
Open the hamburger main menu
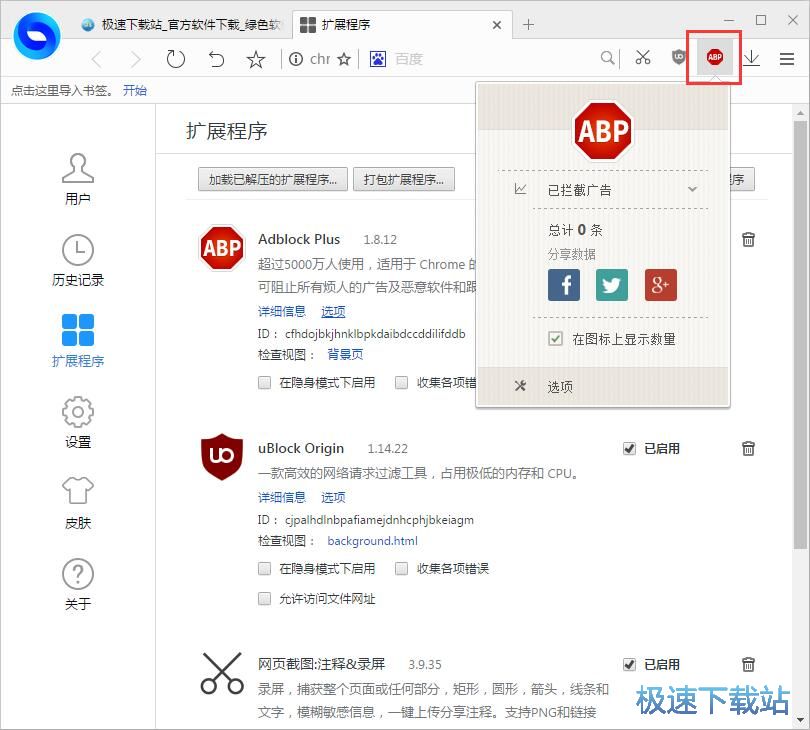click(787, 59)
